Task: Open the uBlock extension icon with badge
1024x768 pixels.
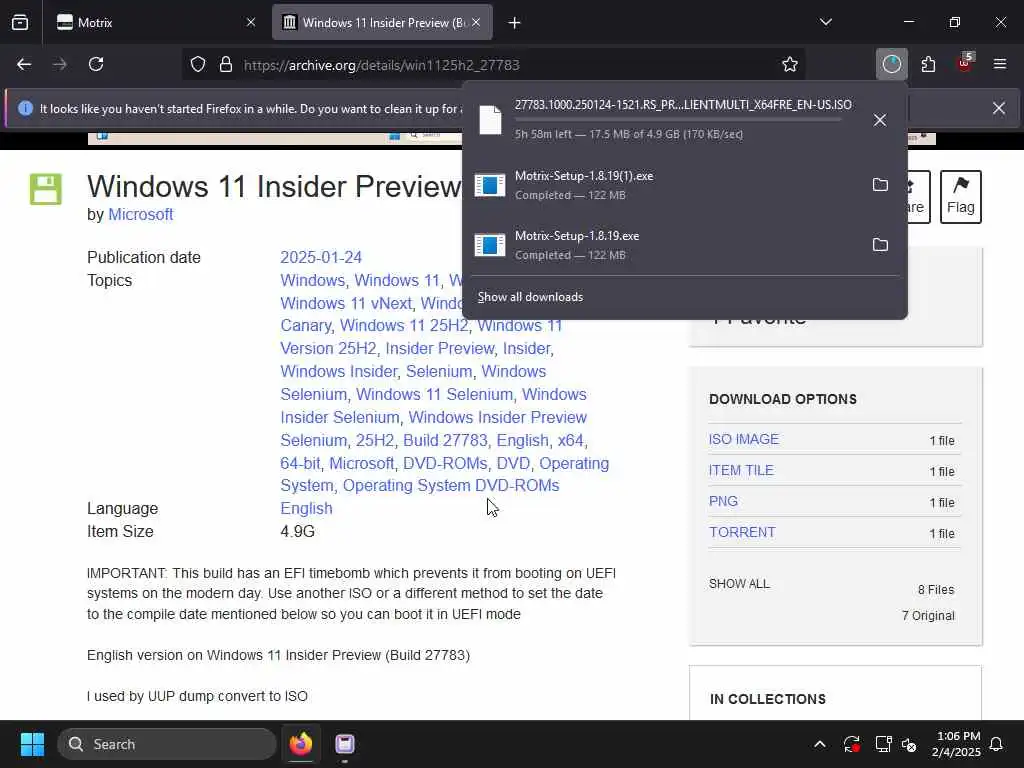Action: 965,63
